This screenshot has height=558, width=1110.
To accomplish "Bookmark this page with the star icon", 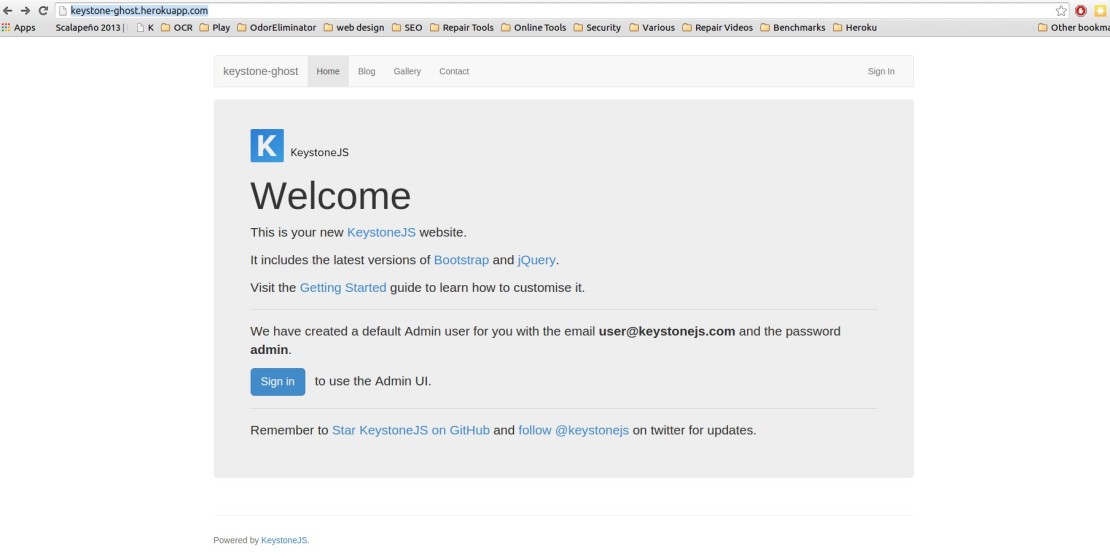I will tap(1061, 11).
